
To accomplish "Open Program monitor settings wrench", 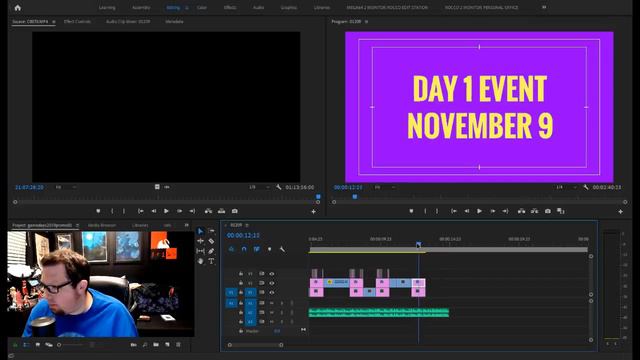I will pos(586,187).
